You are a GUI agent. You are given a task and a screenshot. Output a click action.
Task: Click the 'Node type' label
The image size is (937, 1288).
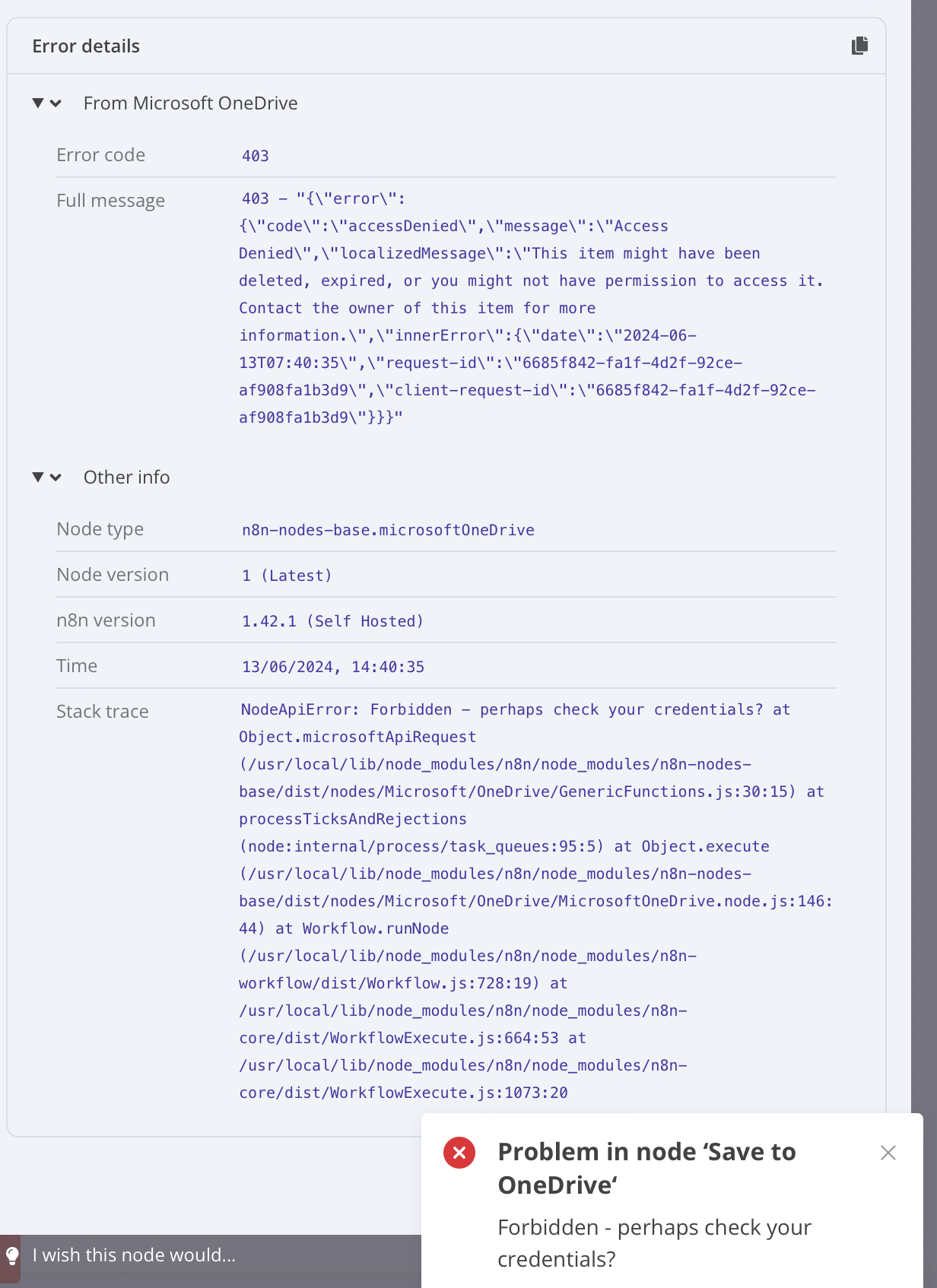coord(100,529)
